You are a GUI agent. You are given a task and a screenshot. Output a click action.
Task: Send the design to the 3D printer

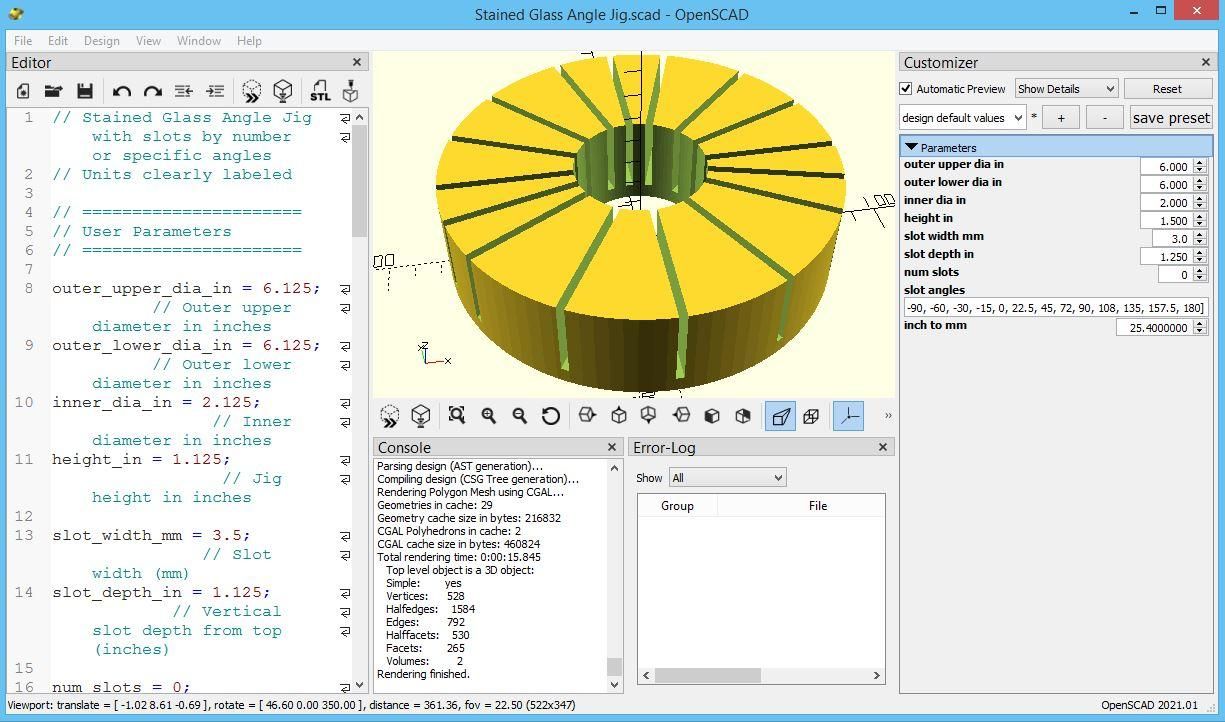click(x=350, y=91)
